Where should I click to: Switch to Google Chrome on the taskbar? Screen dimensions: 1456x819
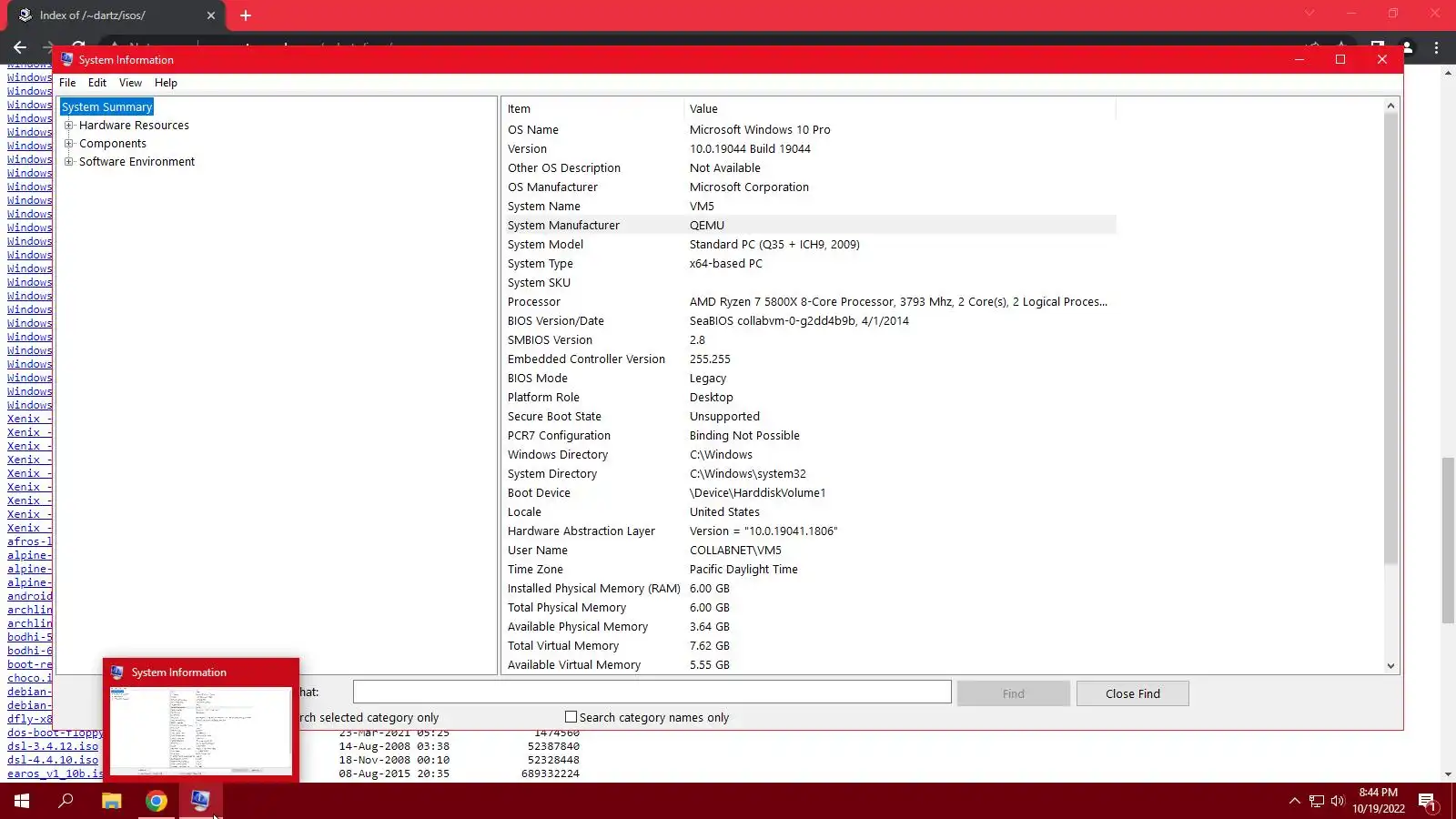157,801
